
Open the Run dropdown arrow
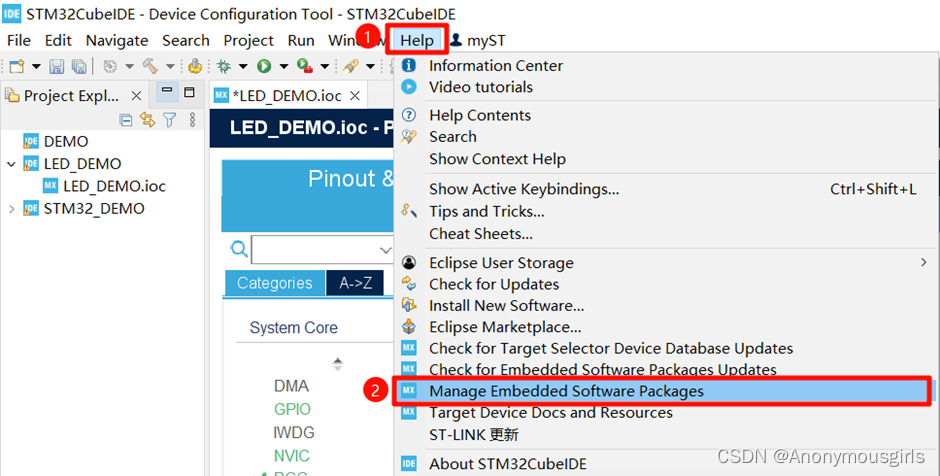click(284, 66)
